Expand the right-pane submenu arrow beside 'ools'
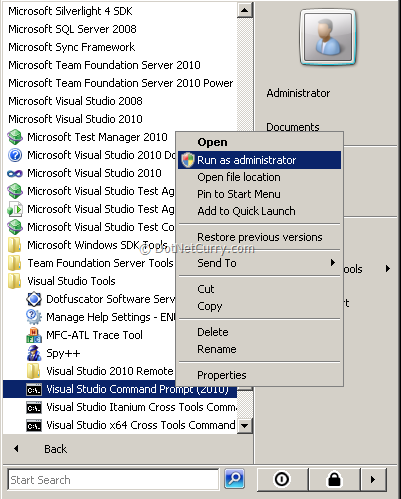 [x=388, y=269]
